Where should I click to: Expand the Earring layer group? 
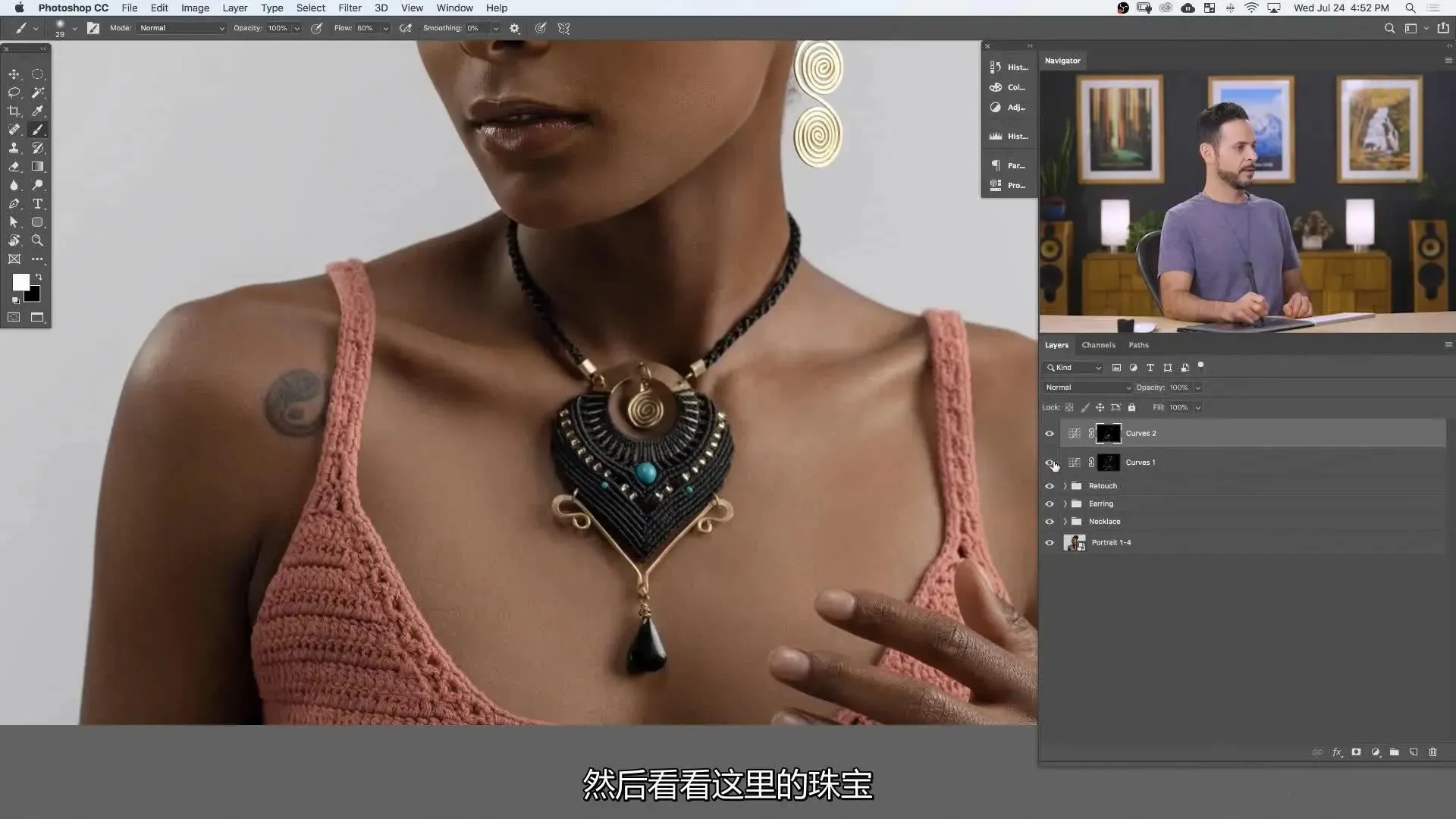[1065, 504]
